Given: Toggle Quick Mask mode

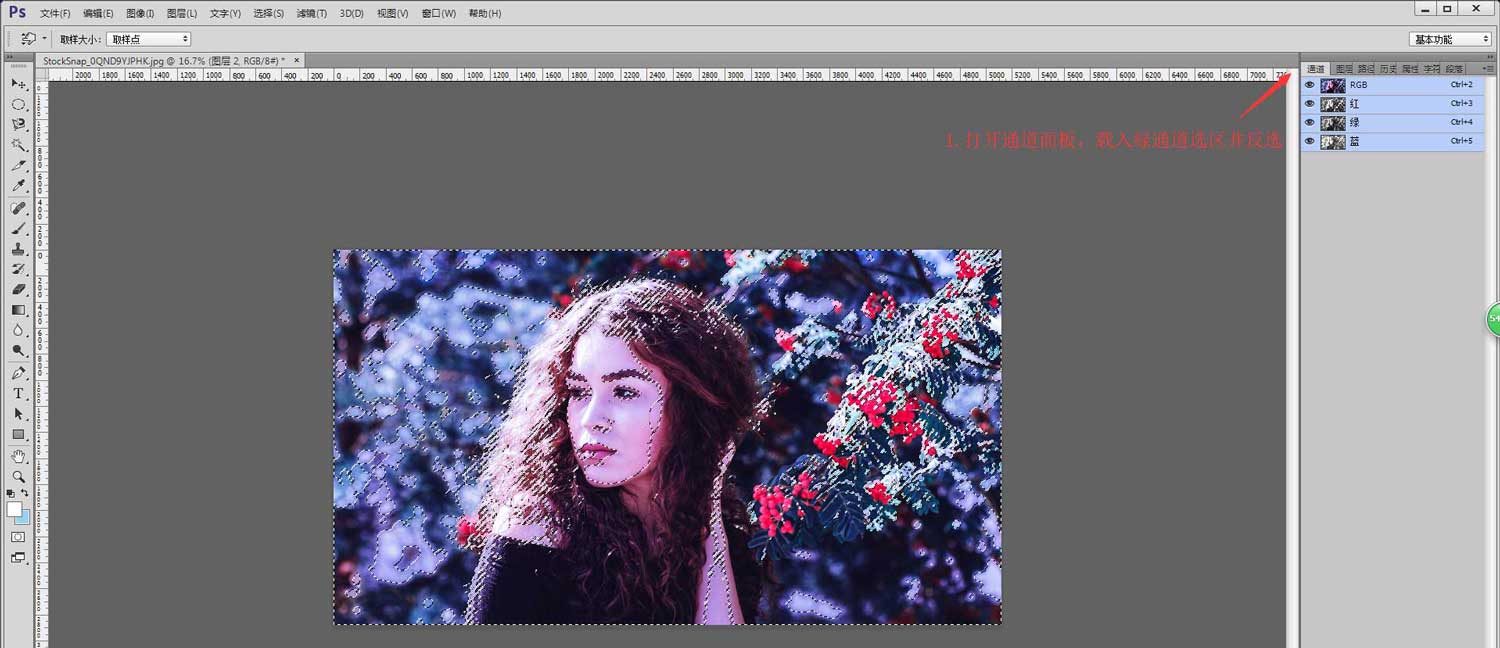Looking at the screenshot, I should point(18,537).
